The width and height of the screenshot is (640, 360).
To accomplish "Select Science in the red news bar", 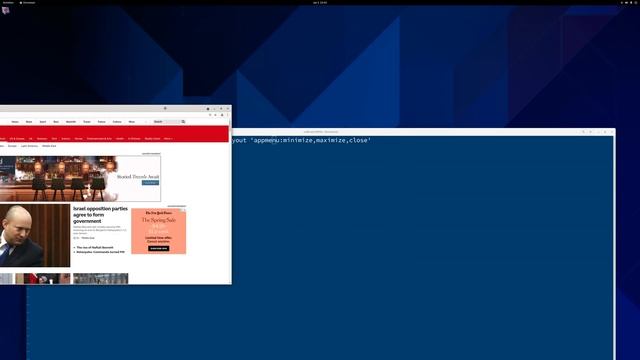I will click(x=66, y=139).
